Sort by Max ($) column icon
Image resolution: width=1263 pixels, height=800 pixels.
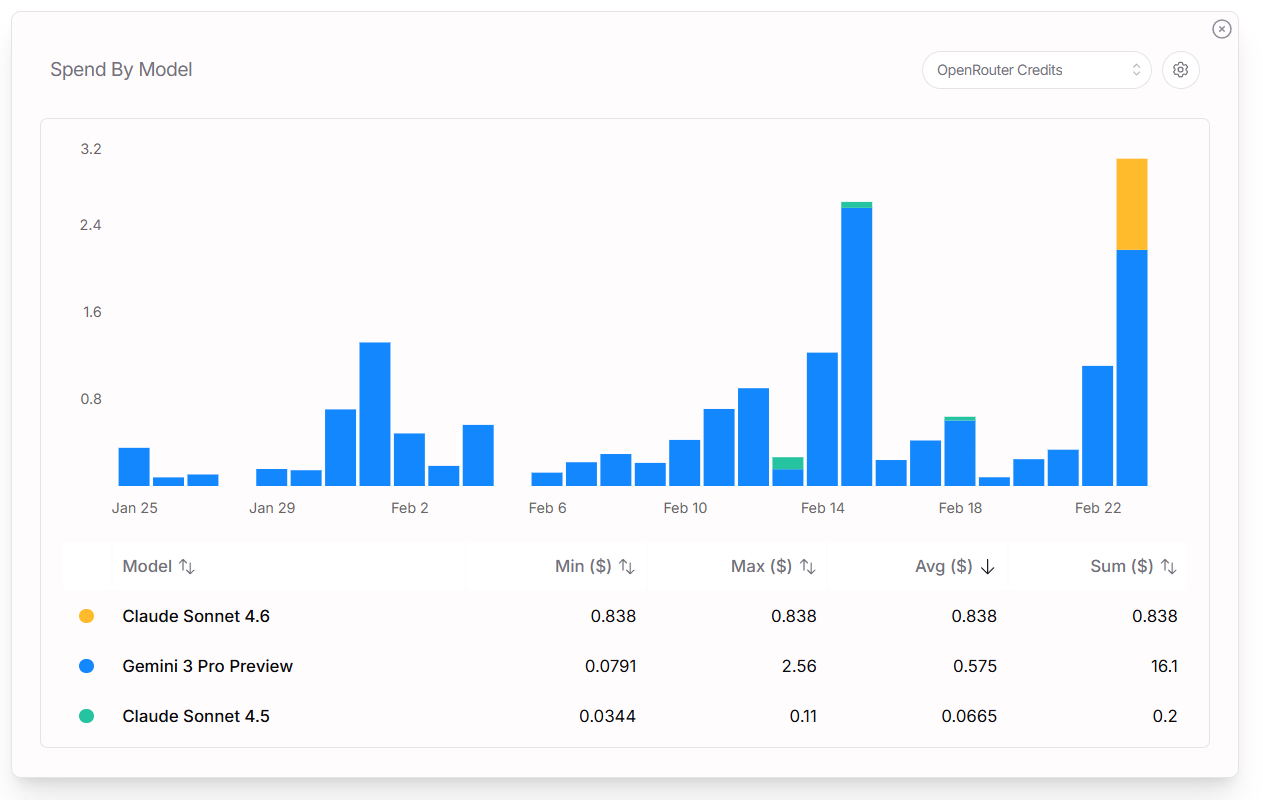tap(808, 567)
